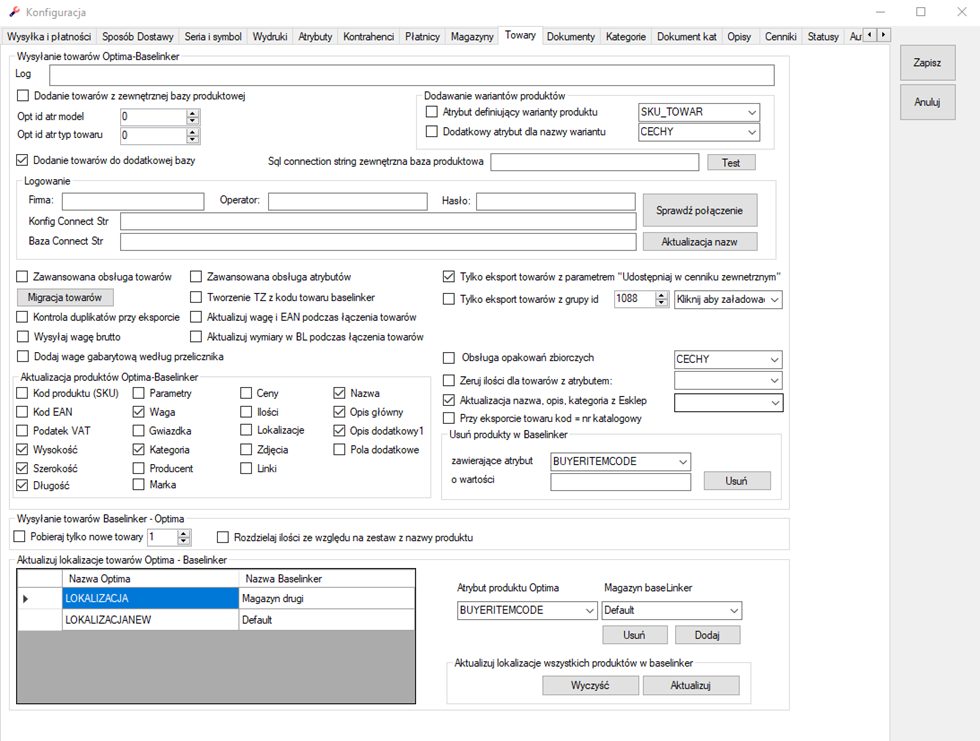Image resolution: width=980 pixels, height=741 pixels.
Task: Click the Zapisz button
Action: tap(928, 62)
